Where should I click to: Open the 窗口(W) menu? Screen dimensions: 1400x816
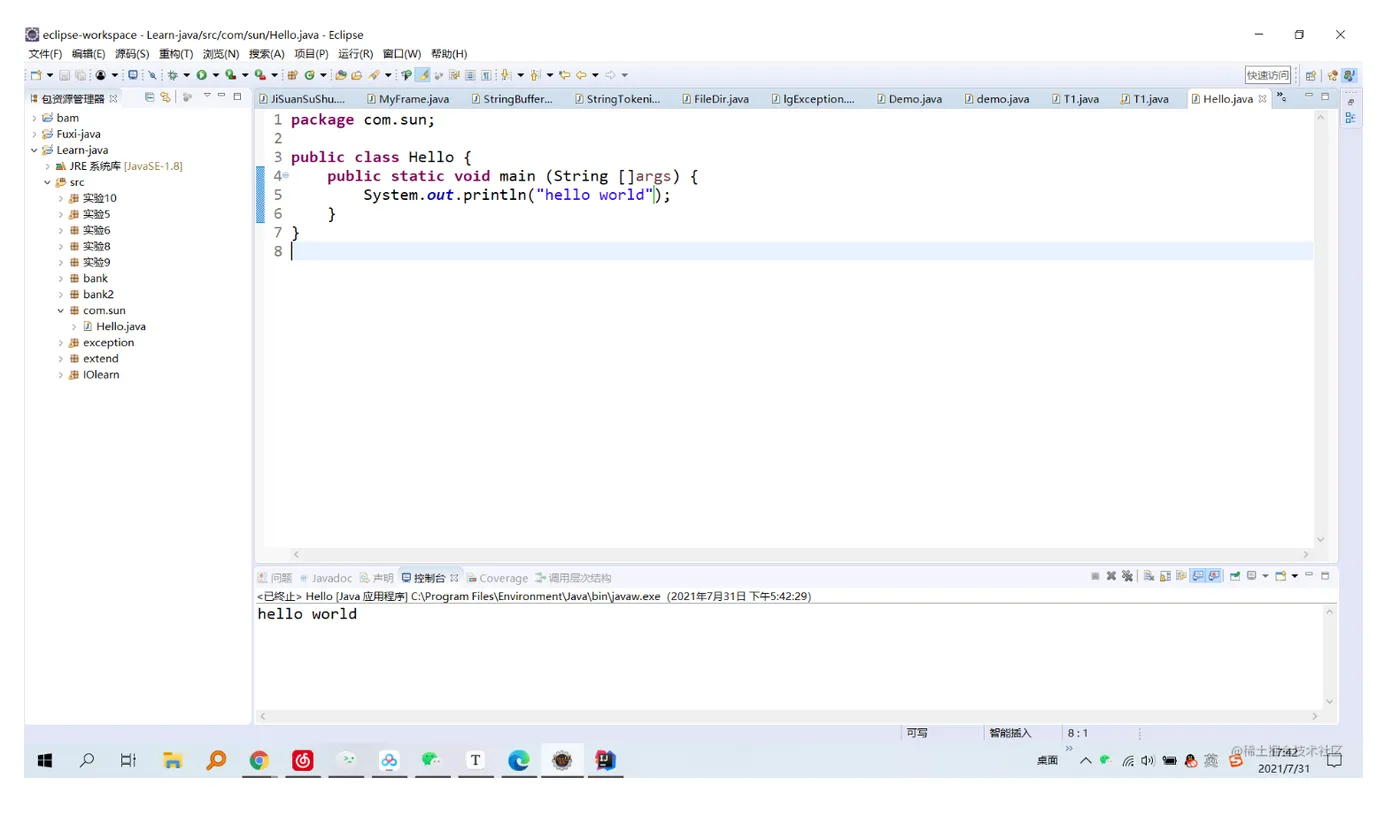coord(402,54)
